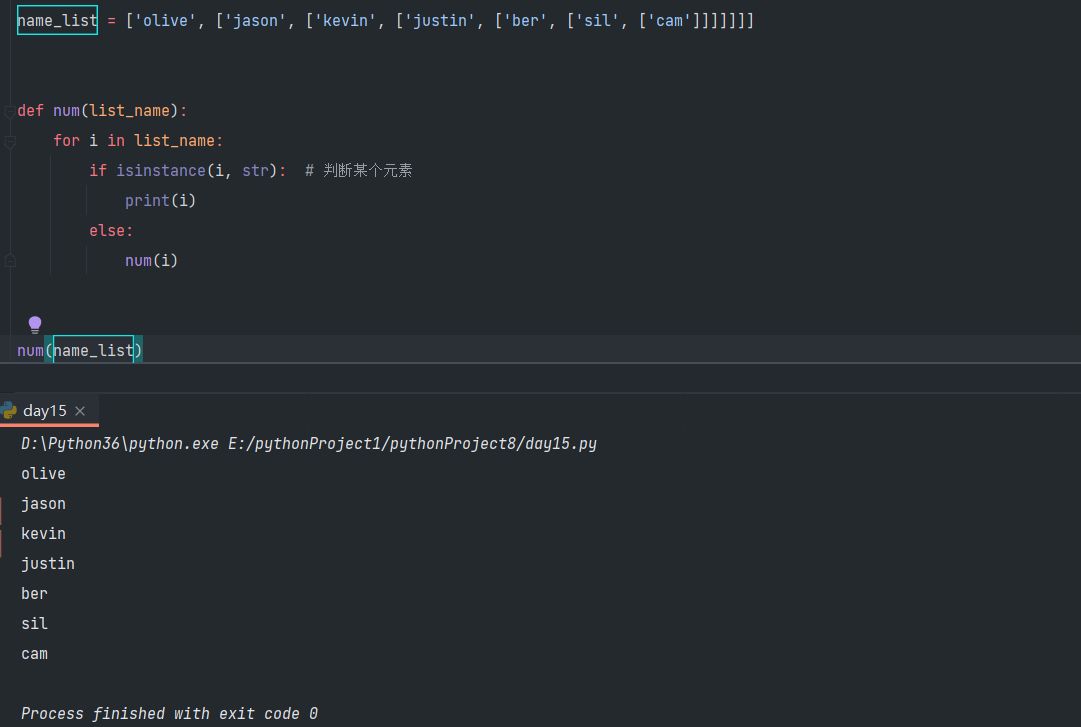
Task: Click the print(i) statement
Action: pos(160,201)
